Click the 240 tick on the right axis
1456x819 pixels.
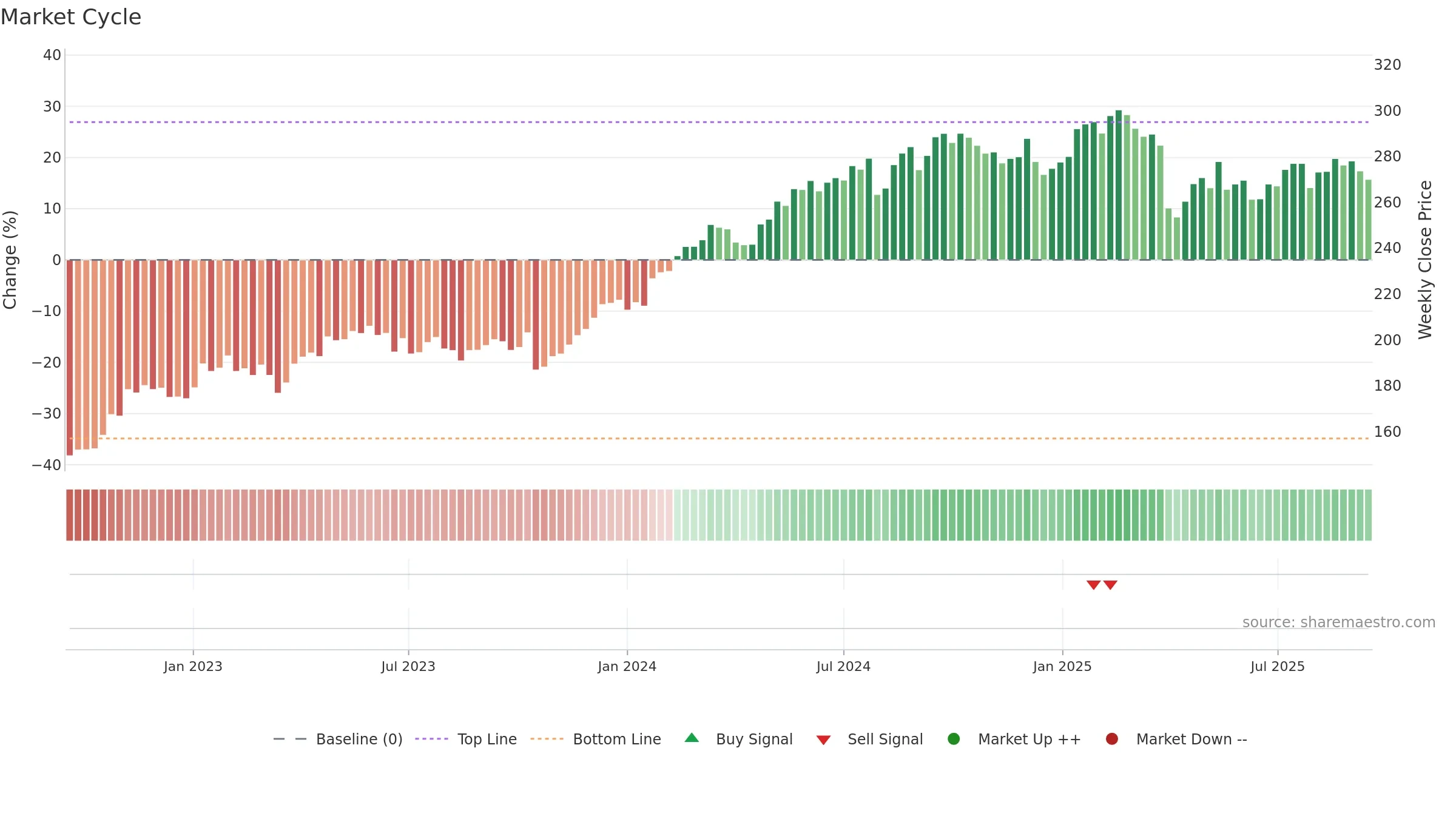pyautogui.click(x=1387, y=248)
